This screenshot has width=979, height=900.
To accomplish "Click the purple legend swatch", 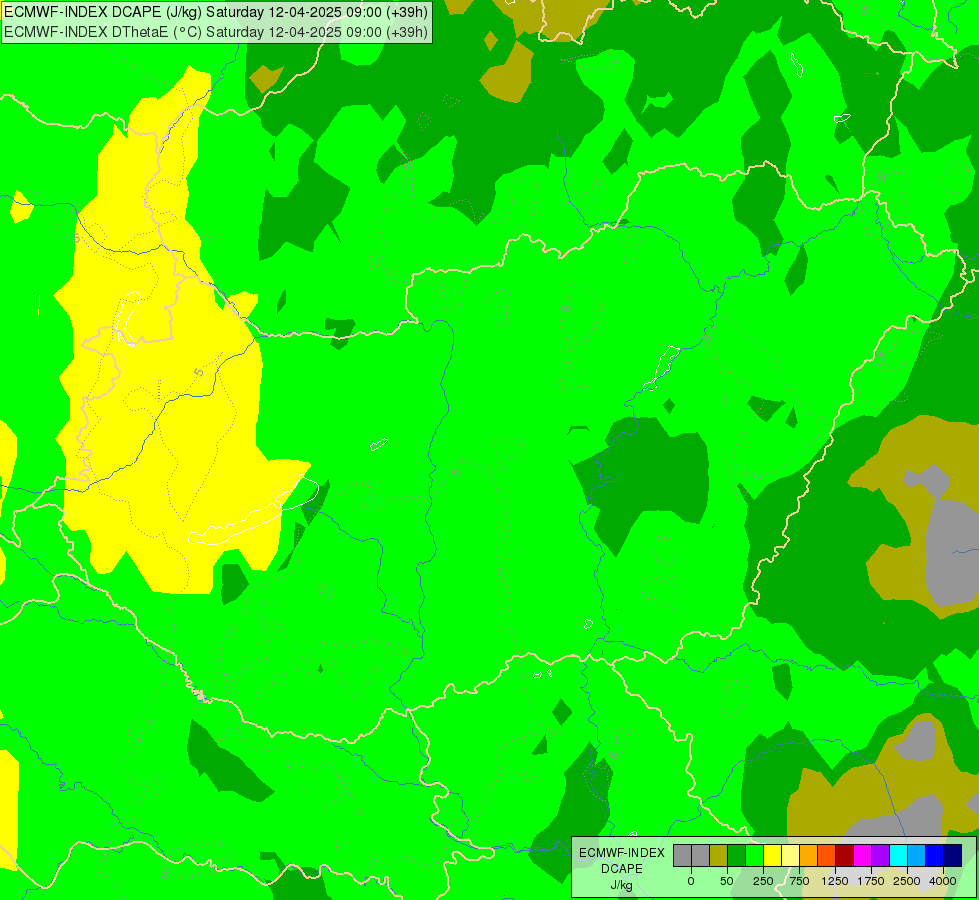I will coord(880,855).
